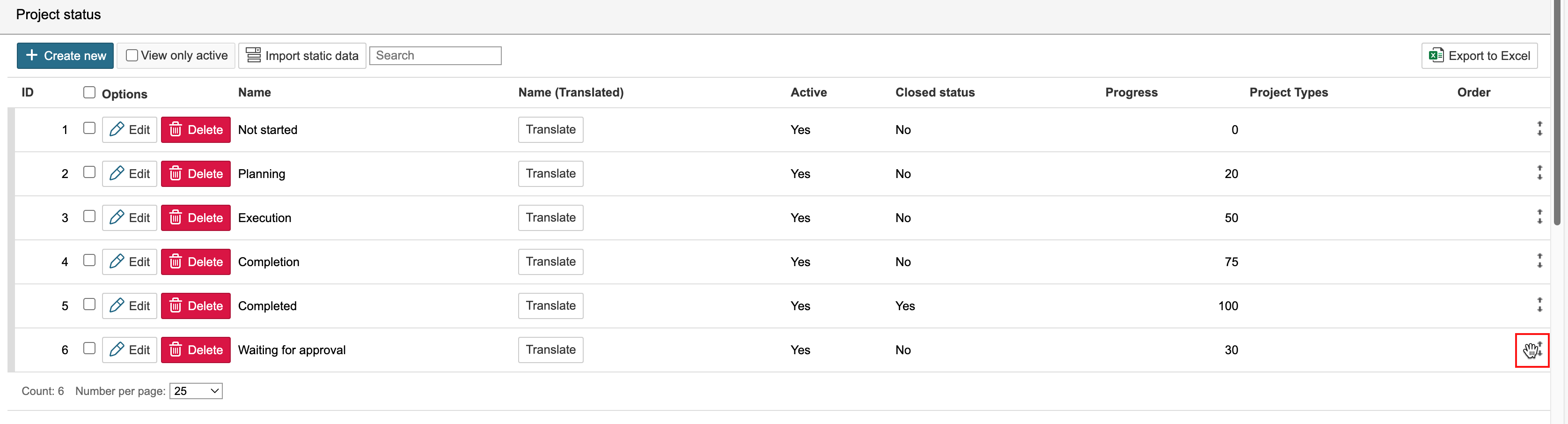Screen dimensions: 1568x424
Task: Click the Name column header
Action: 255,93
